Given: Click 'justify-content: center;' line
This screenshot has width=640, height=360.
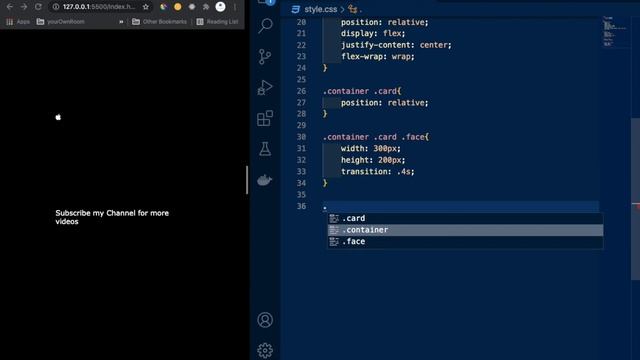Looking at the screenshot, I should [x=396, y=45].
